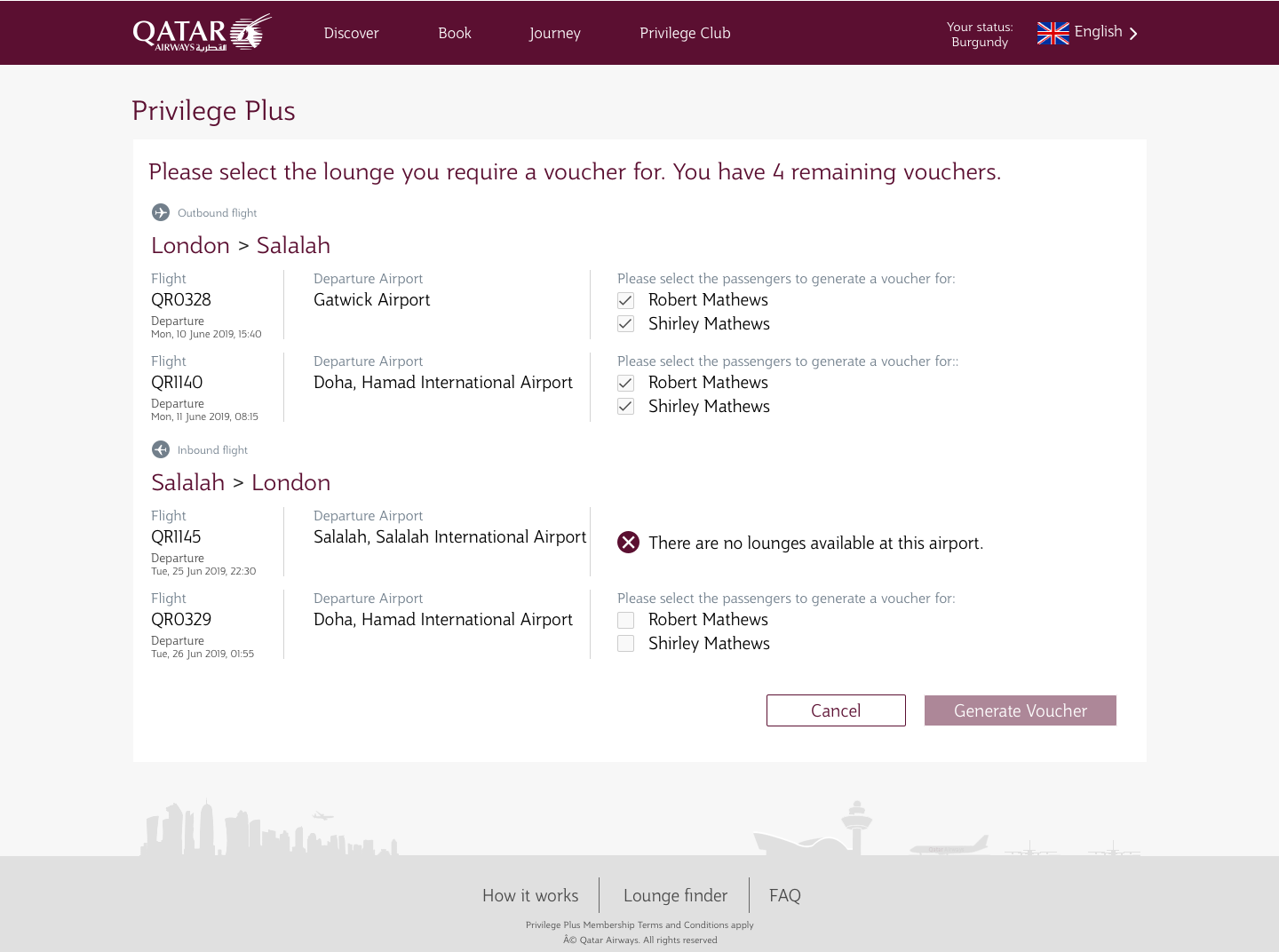Screen dimensions: 1279x952
Task: Click the remaining vouchers instruction heading
Action: coord(575,171)
